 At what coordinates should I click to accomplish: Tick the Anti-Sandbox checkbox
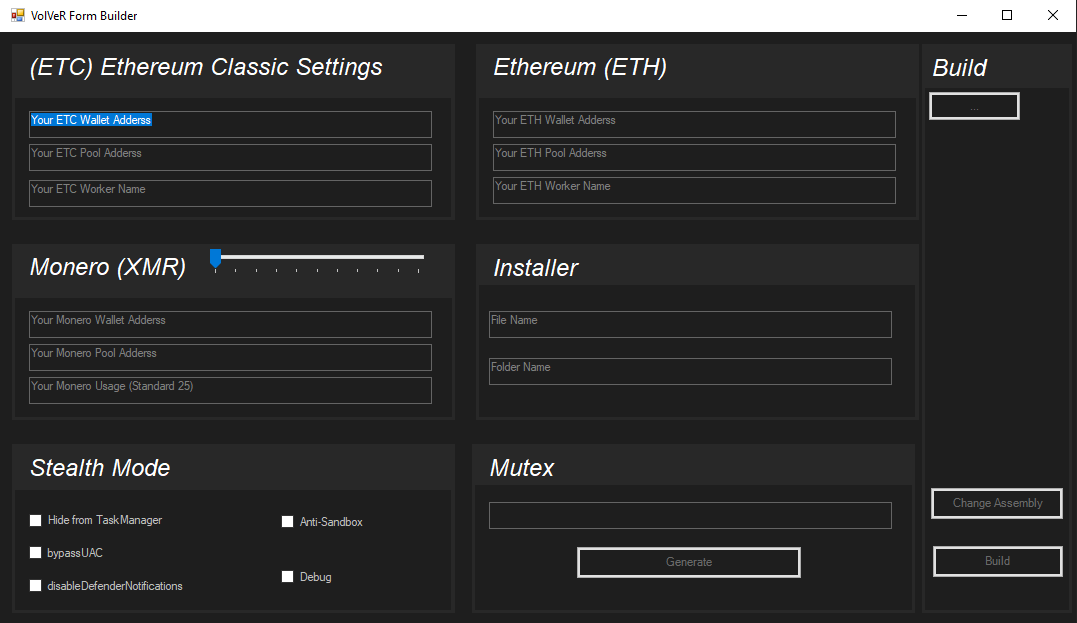[288, 522]
